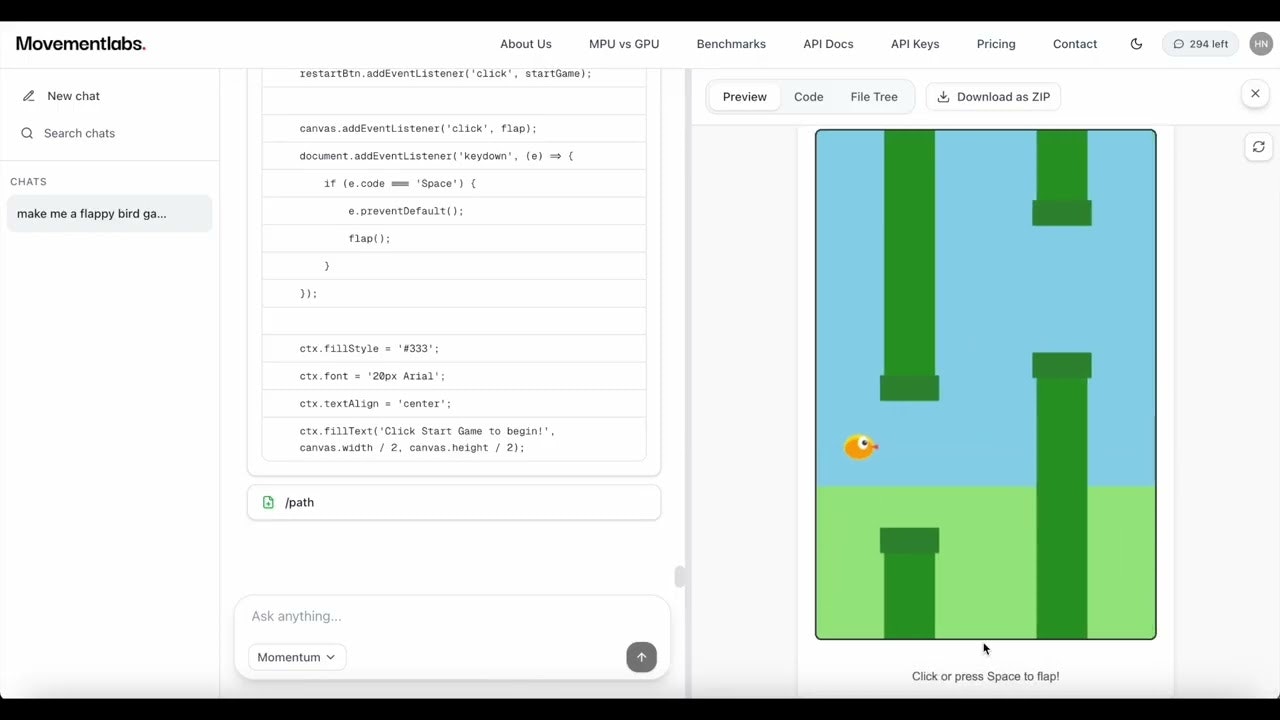Click the orange bird in the game canvas
The width and height of the screenshot is (1280, 720).
tap(860, 447)
